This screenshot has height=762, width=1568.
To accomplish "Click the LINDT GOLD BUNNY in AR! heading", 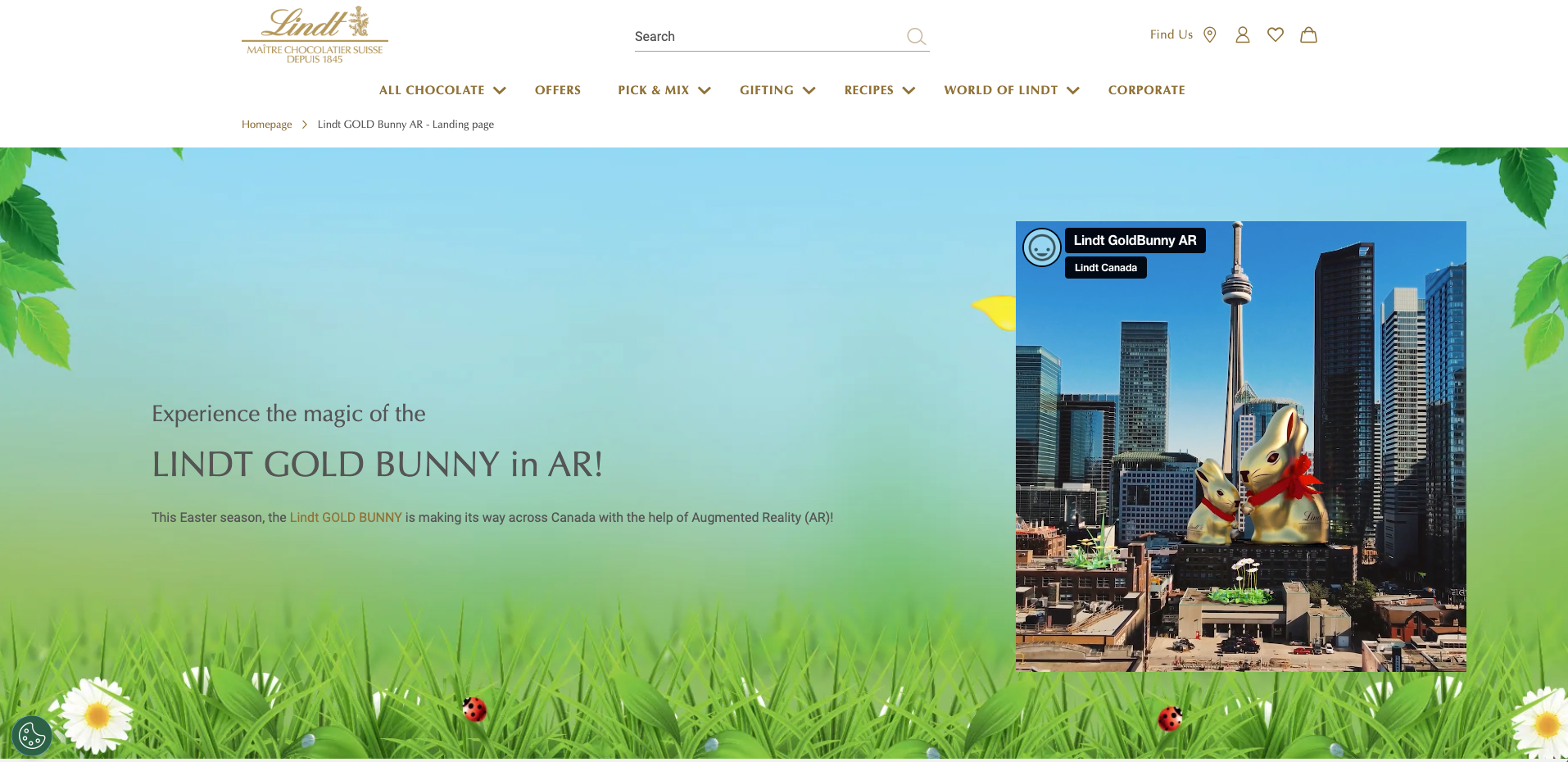I will (x=377, y=465).
